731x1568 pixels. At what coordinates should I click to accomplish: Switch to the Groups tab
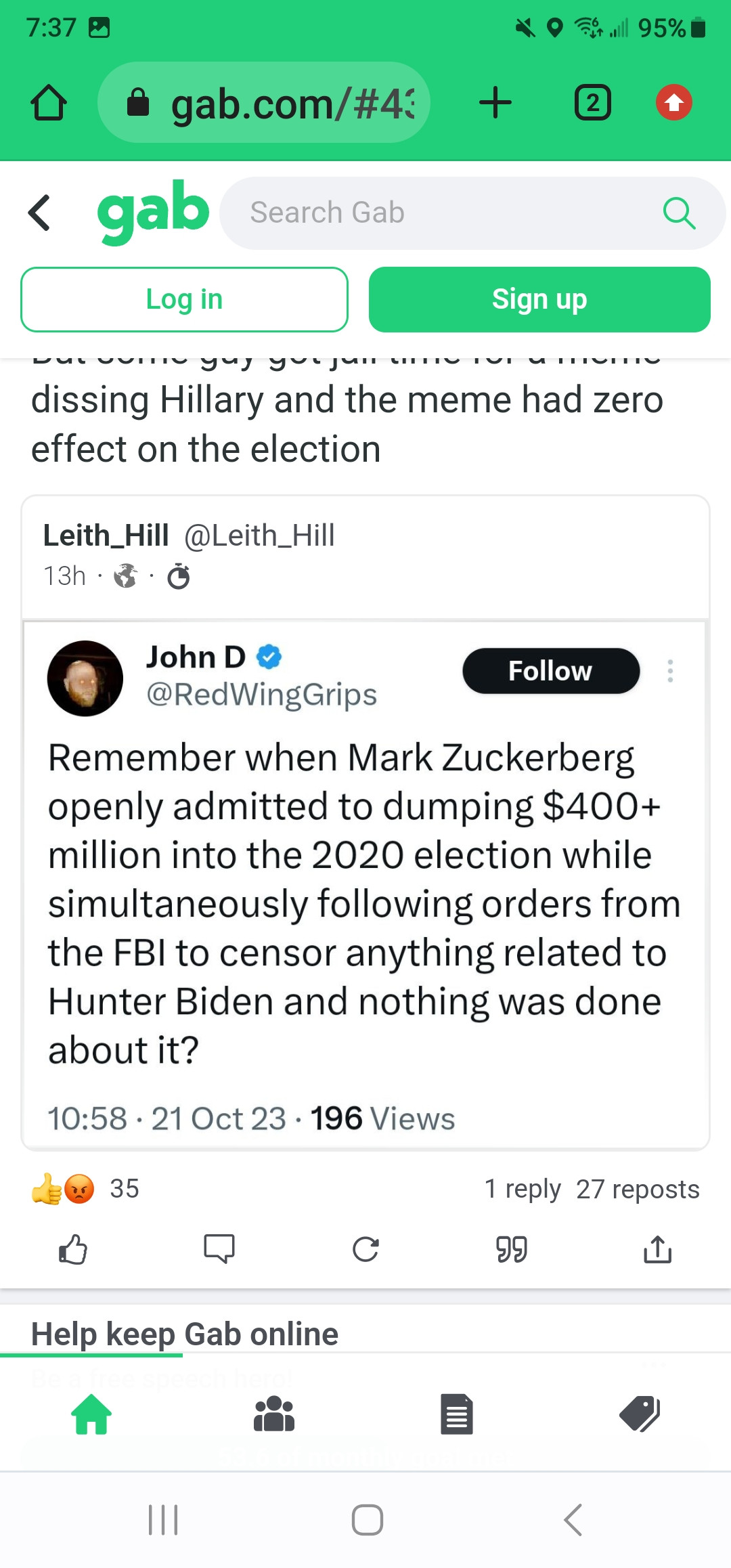(x=274, y=1414)
